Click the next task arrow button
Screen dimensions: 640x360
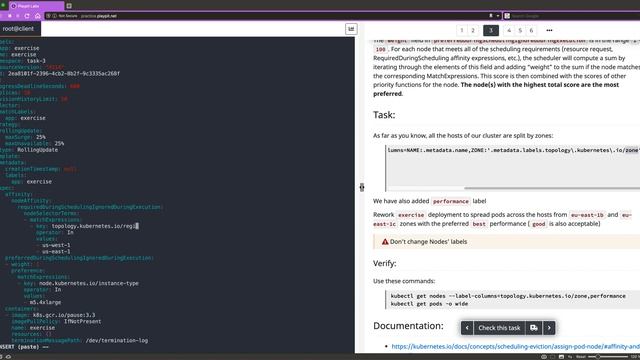click(x=549, y=328)
